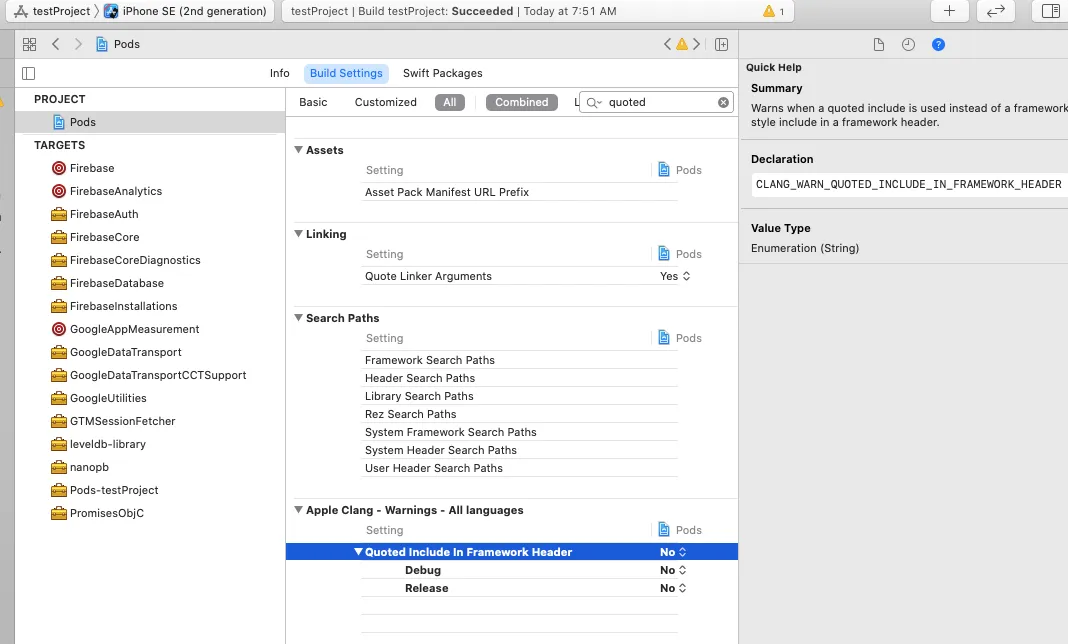
Task: Switch to the Swift Packages tab
Action: pyautogui.click(x=443, y=73)
